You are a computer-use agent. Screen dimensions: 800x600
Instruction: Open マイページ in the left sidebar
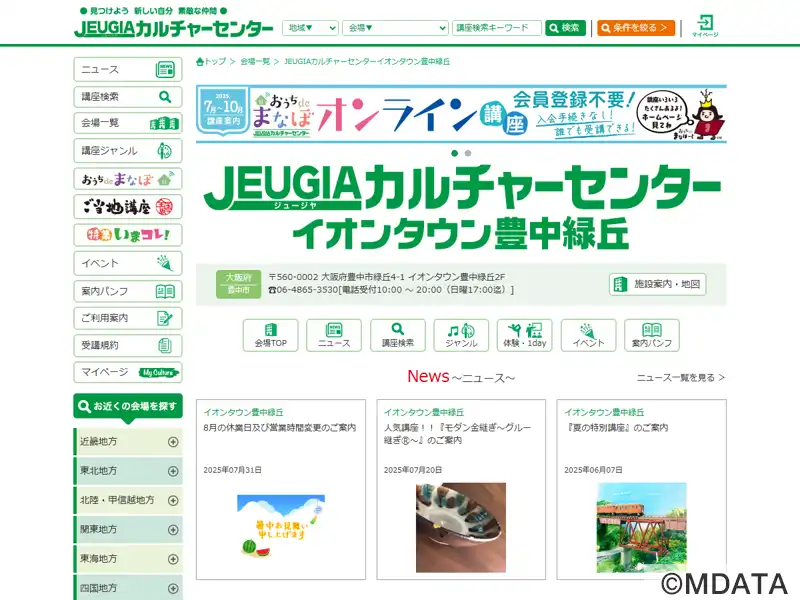pyautogui.click(x=128, y=372)
